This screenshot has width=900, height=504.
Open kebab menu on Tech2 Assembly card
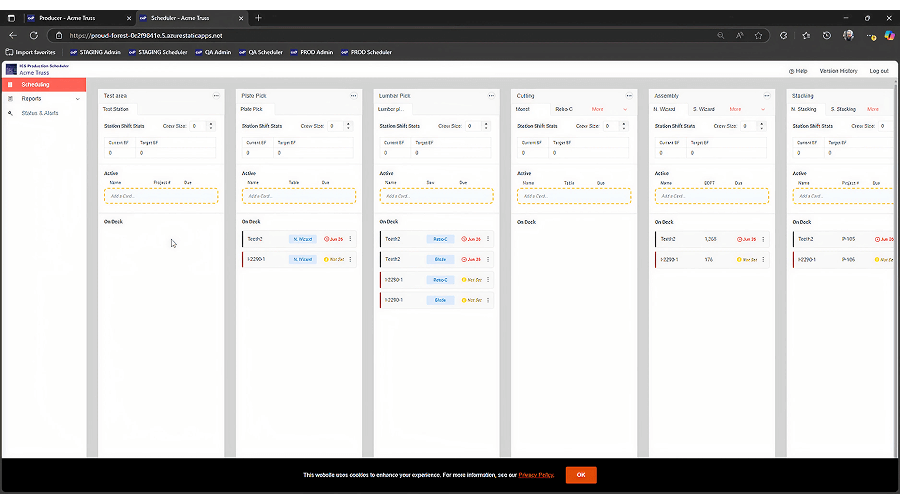click(762, 239)
